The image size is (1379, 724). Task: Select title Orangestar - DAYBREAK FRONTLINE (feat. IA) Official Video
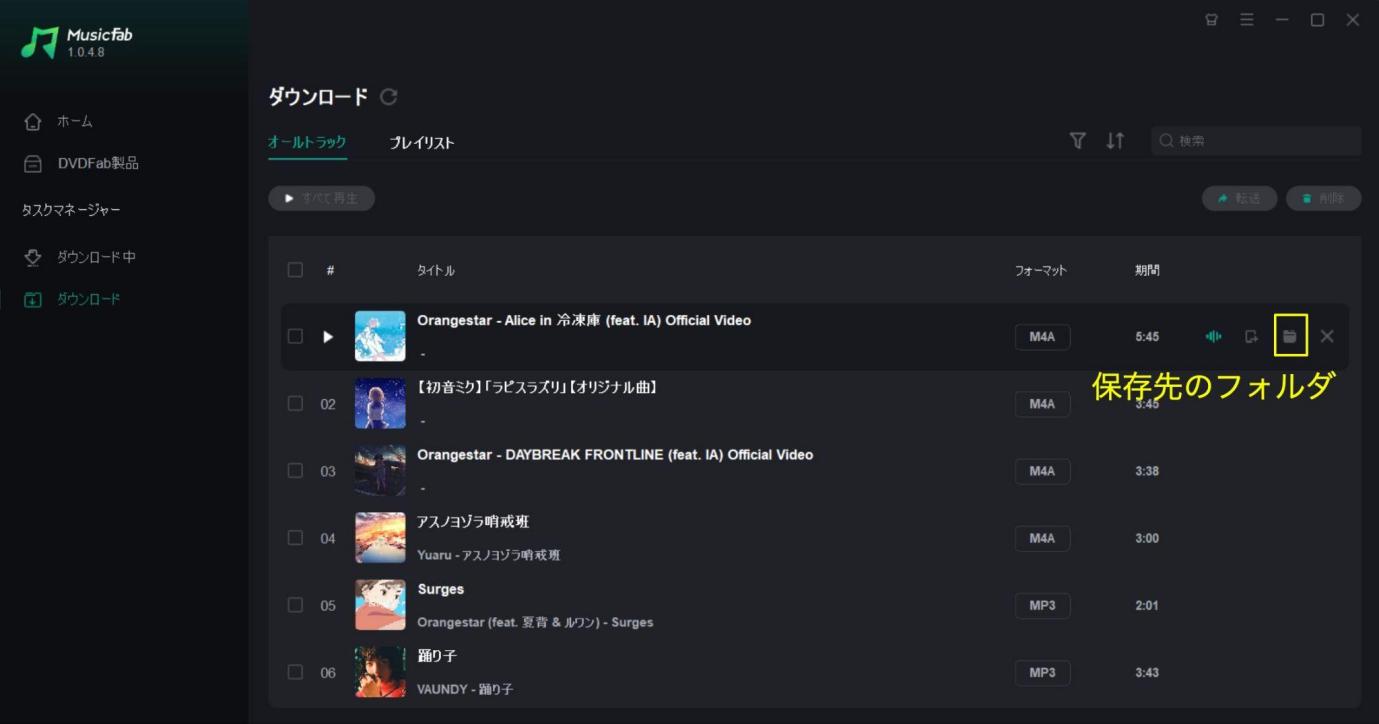tap(615, 455)
